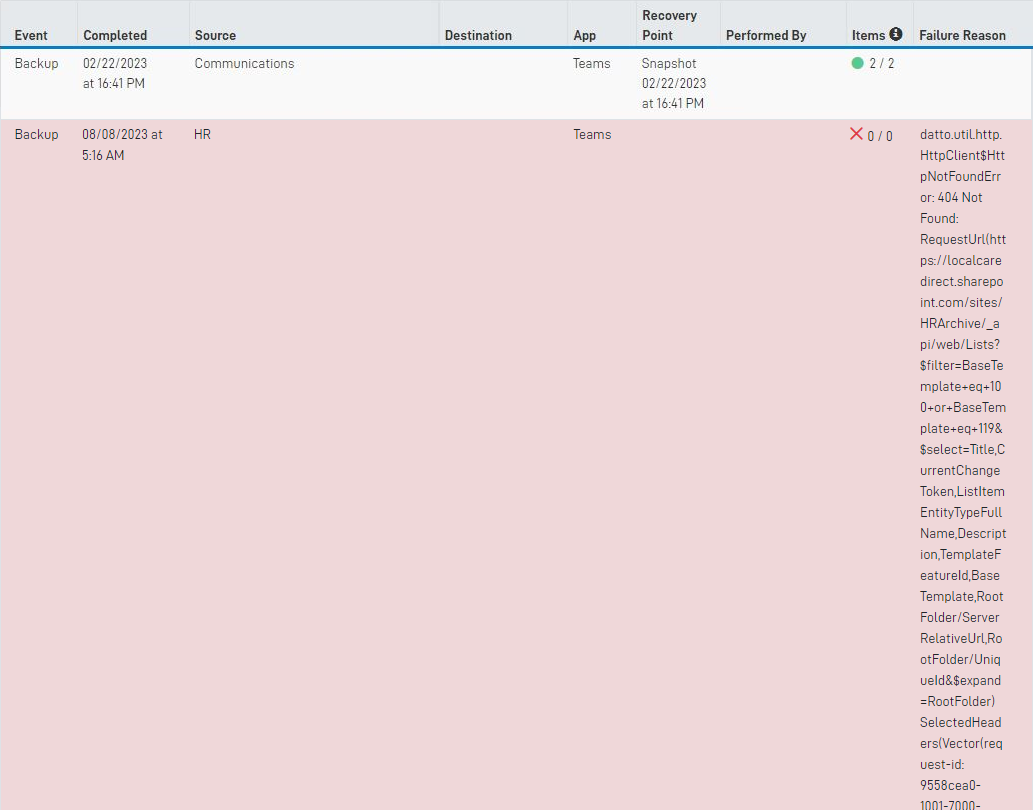This screenshot has height=810, width=1033.
Task: Click the datto.util.http failure reason text
Action: (963, 469)
